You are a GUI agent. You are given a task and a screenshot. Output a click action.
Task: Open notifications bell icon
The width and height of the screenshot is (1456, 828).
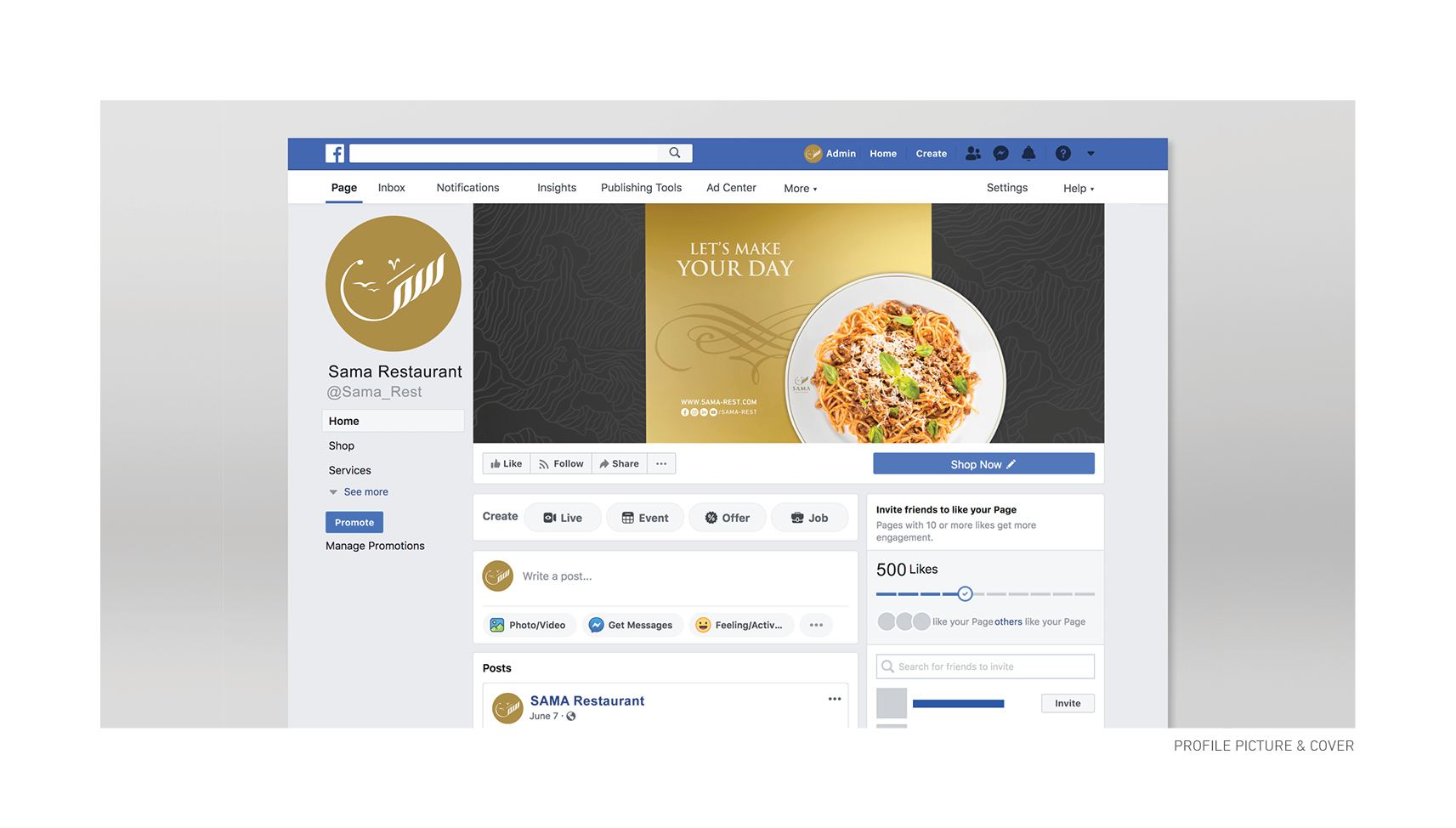click(1028, 153)
